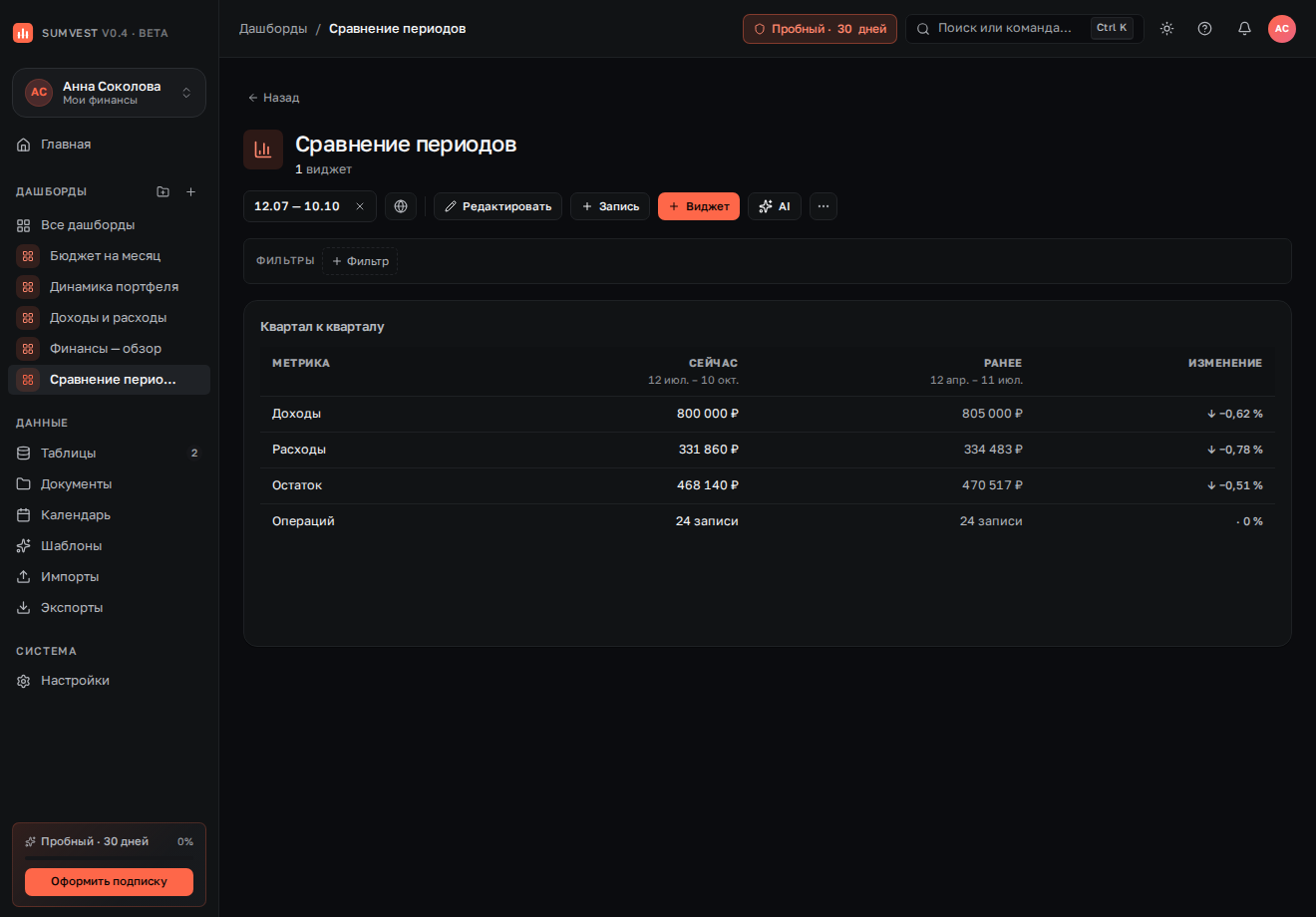Open the Календарь section
Image resolution: width=1316 pixels, height=917 pixels.
[x=109, y=515]
